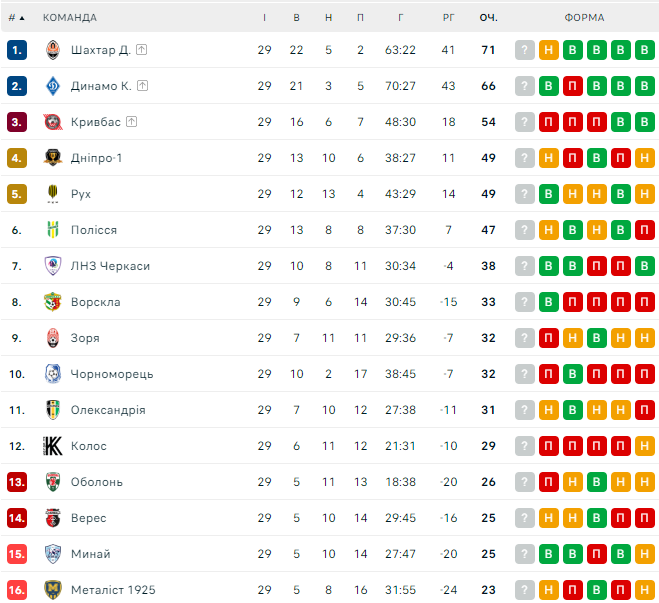Click promotion arrow icon next to Шахтар Д.
The width and height of the screenshot is (659, 603).
tap(142, 50)
